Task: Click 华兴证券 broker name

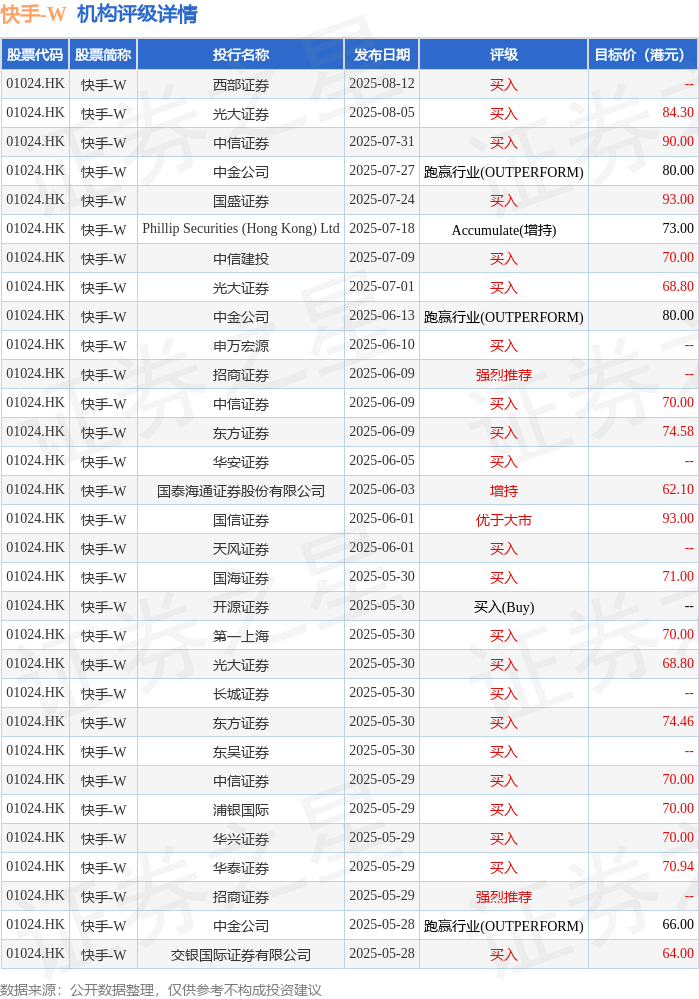Action: [241, 838]
